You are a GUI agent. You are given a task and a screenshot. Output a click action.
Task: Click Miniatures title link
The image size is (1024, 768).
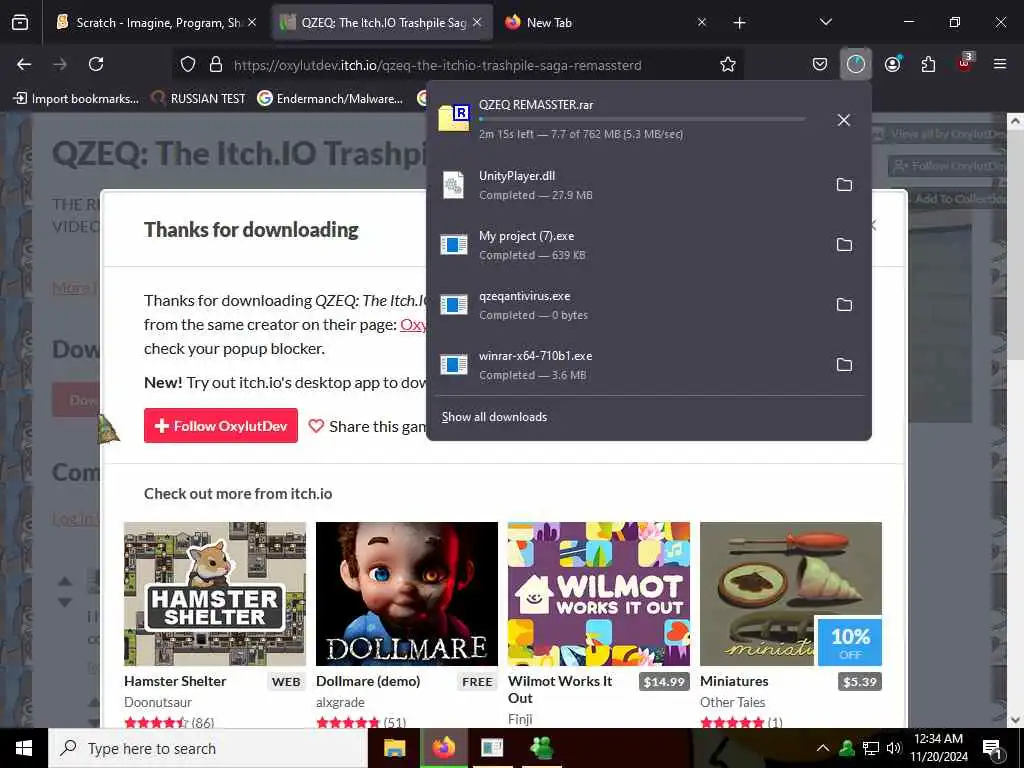point(734,681)
